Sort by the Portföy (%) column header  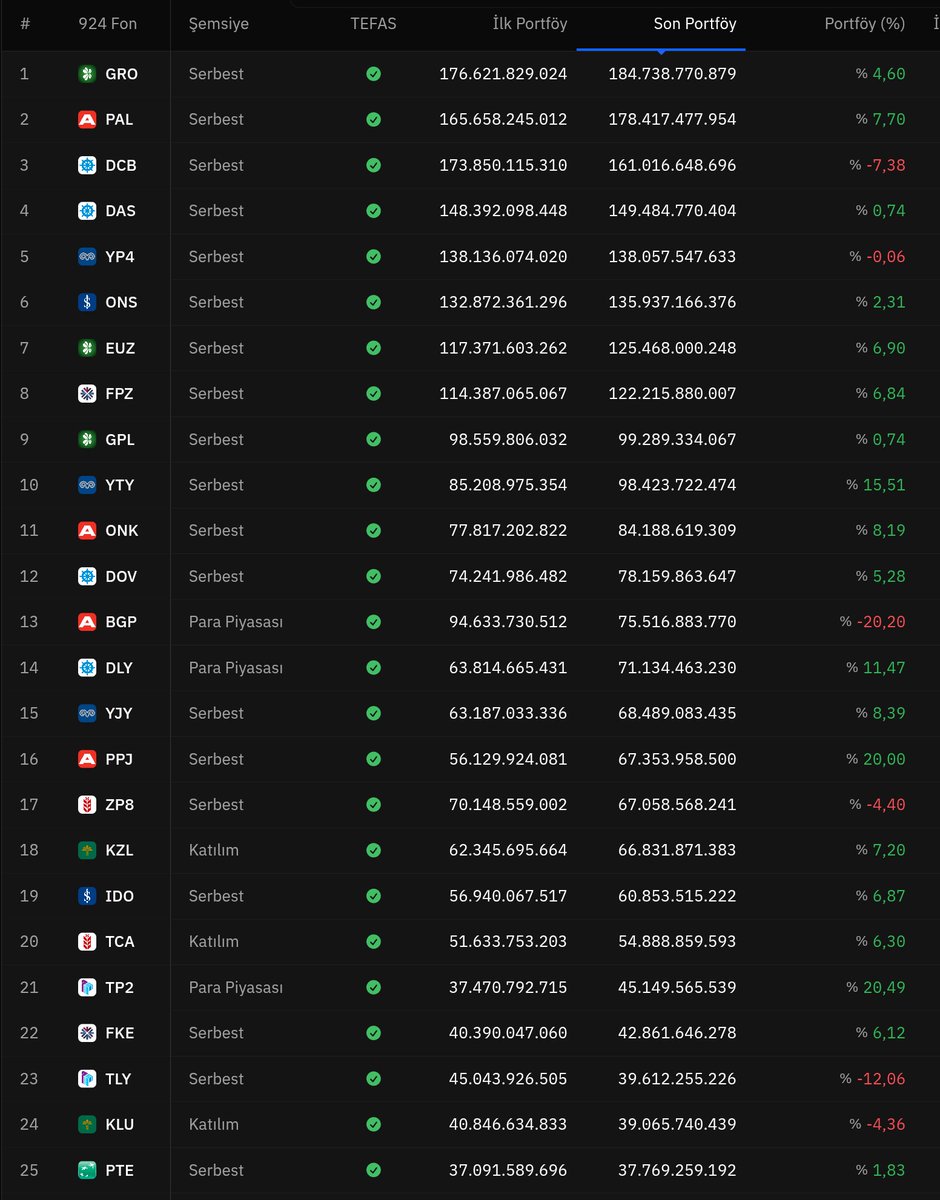click(865, 23)
